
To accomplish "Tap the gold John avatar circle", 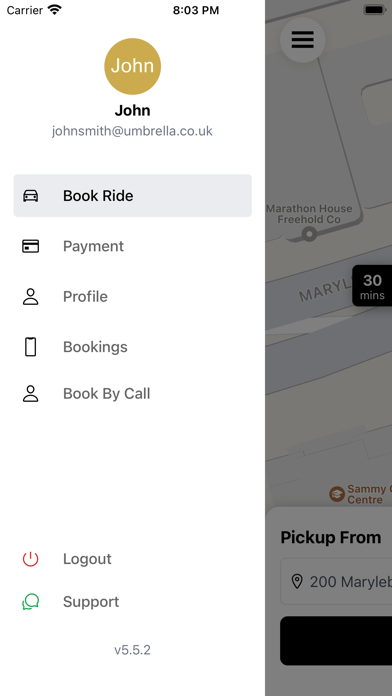I will (133, 66).
